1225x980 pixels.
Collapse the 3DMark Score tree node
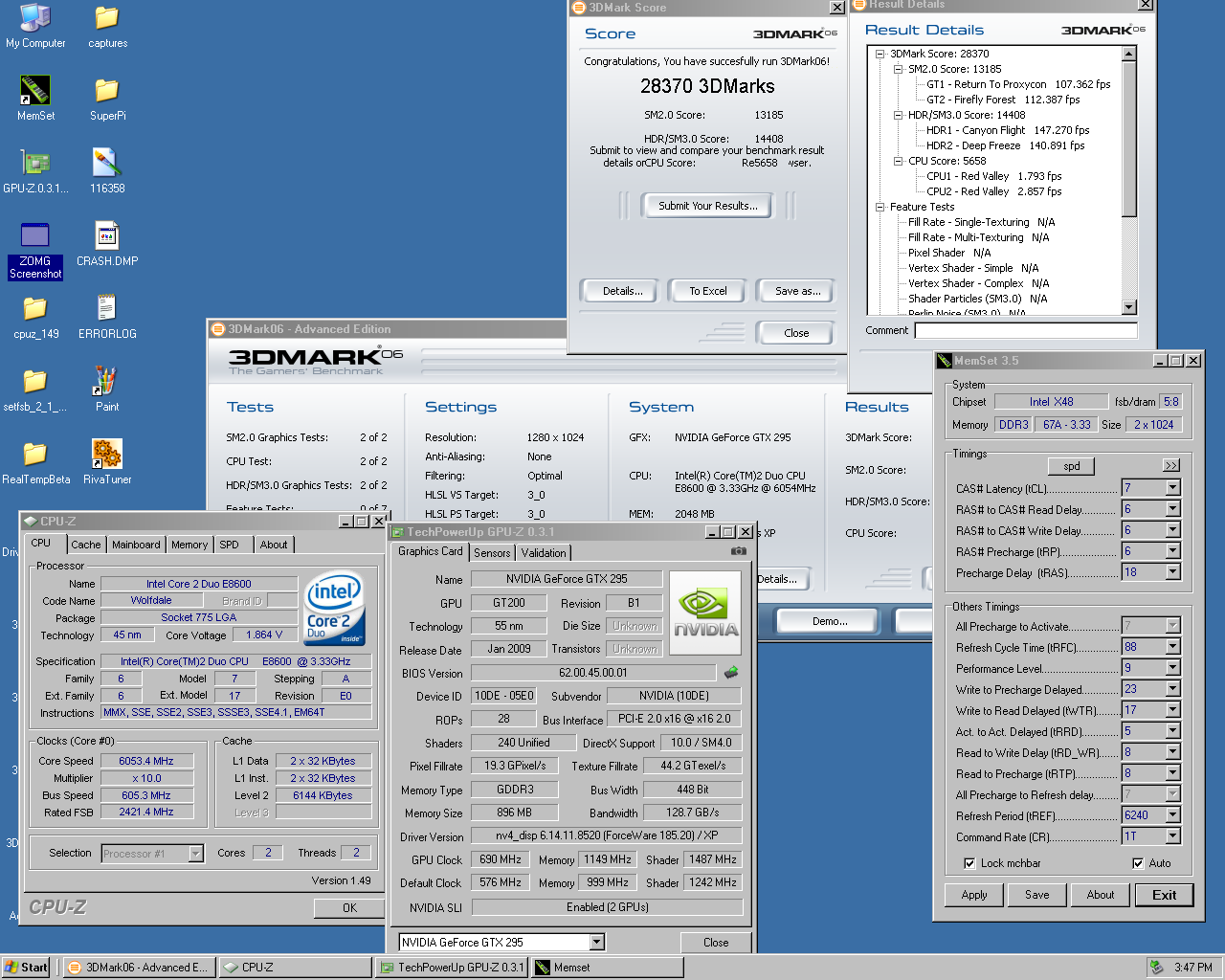click(880, 54)
